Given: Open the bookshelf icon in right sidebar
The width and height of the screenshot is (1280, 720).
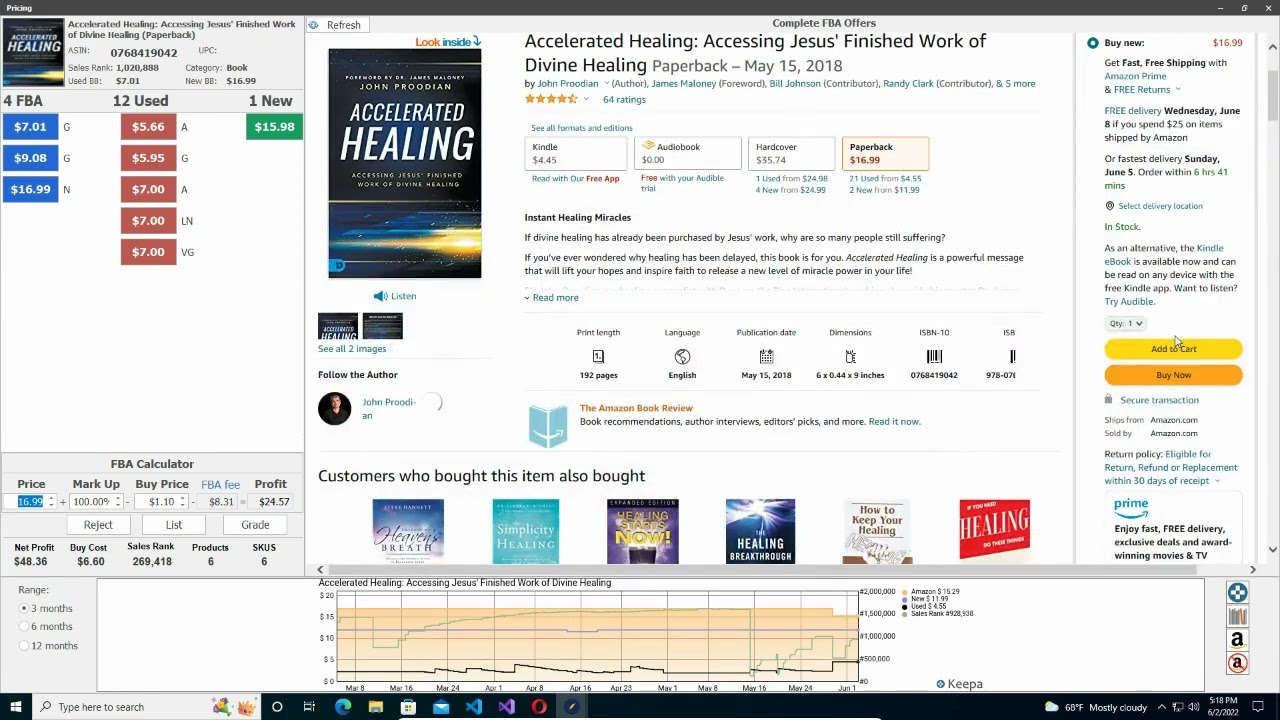Looking at the screenshot, I should point(1237,617).
